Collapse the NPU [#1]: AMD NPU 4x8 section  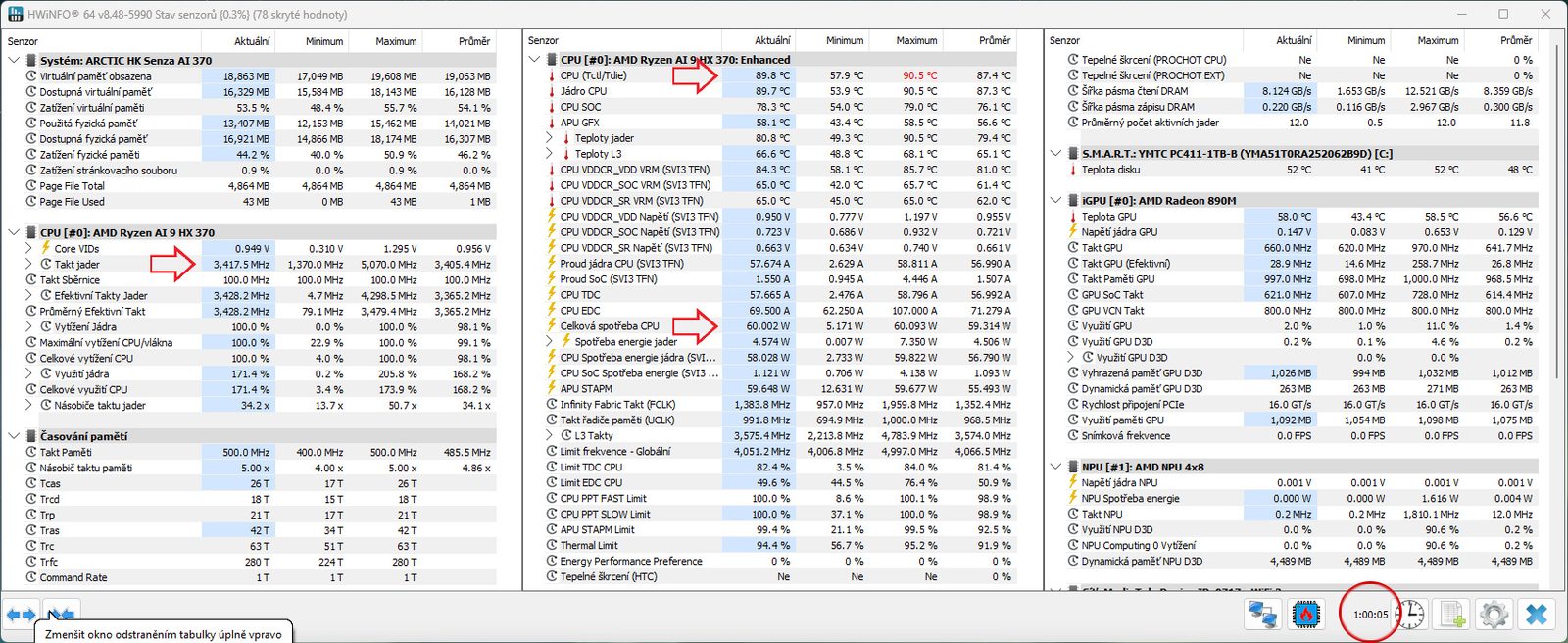click(x=1055, y=468)
